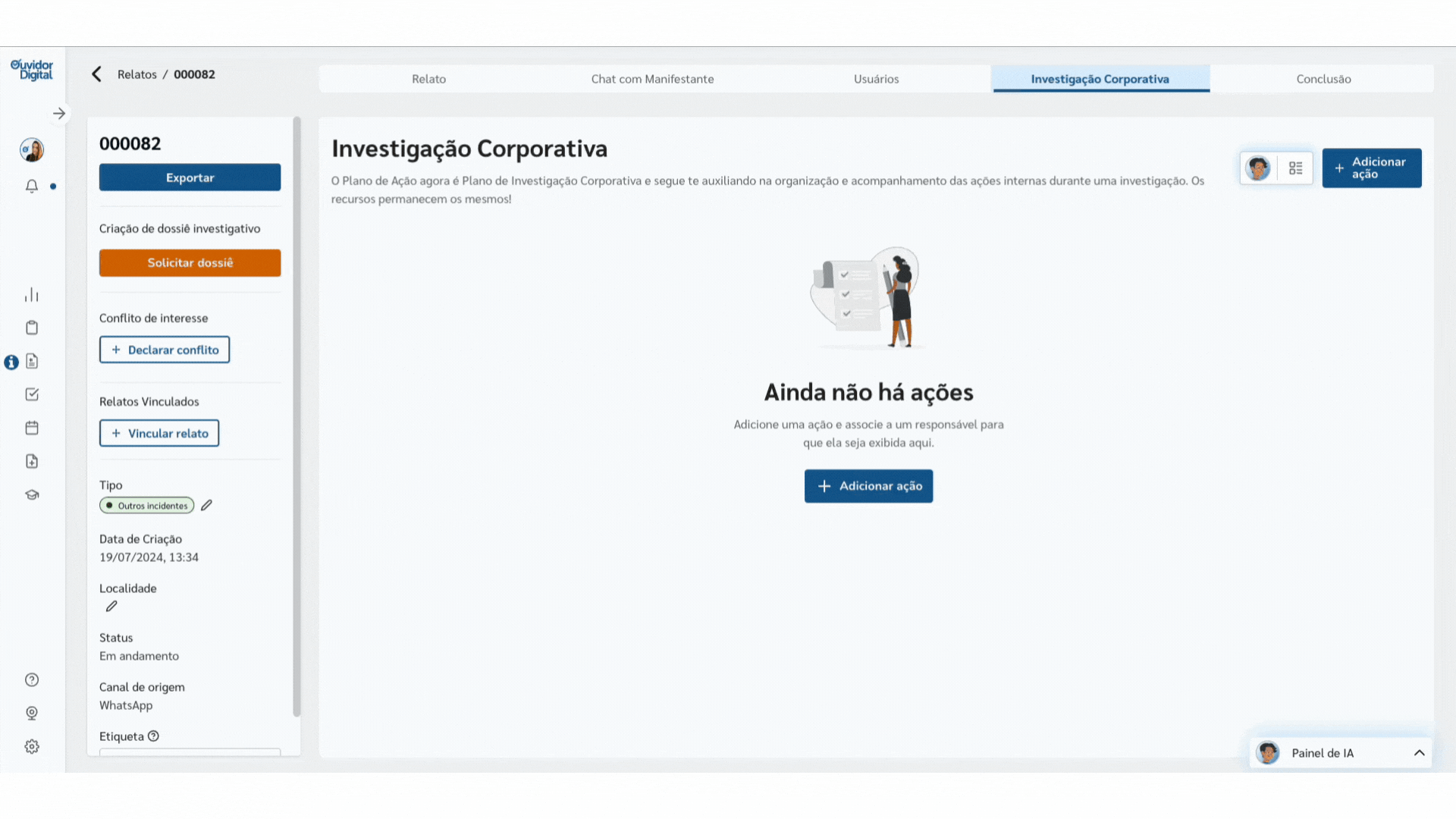Open the clipboard icon in sidebar
This screenshot has width=1456, height=819.
[32, 328]
